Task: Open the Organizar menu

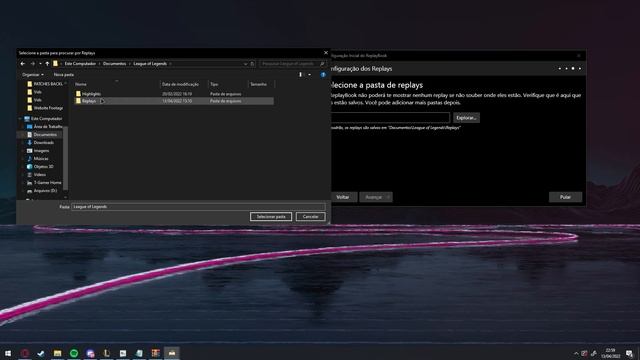Action: (33, 75)
